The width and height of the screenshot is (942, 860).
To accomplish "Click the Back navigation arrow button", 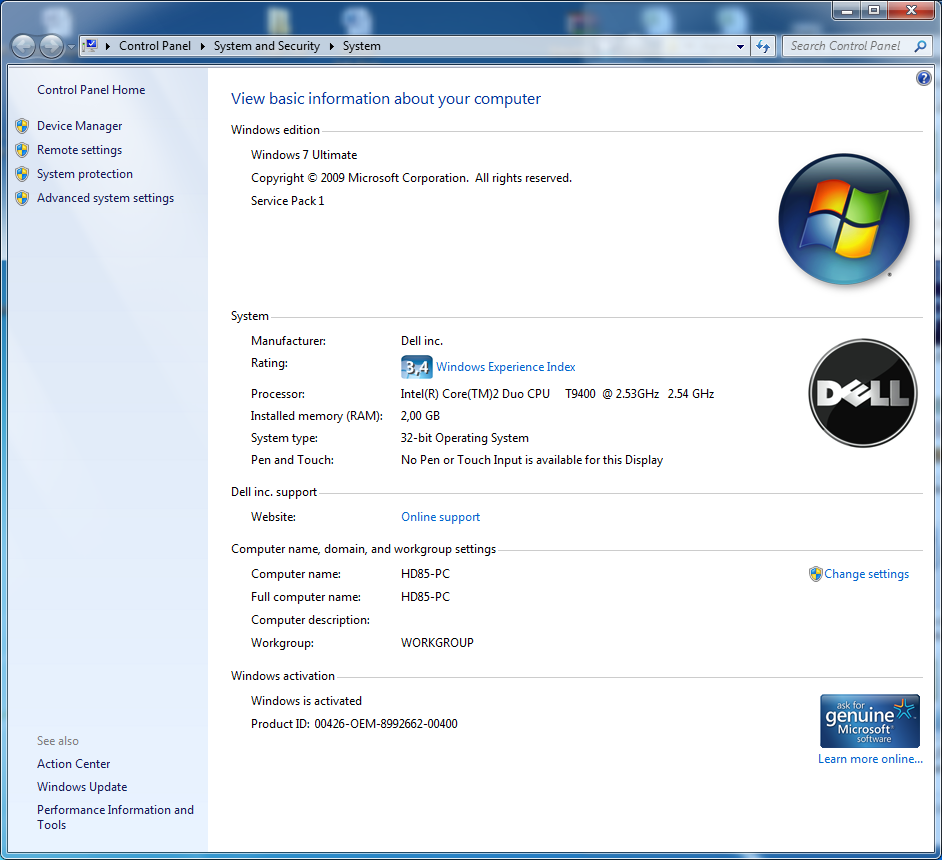I will pos(24,46).
